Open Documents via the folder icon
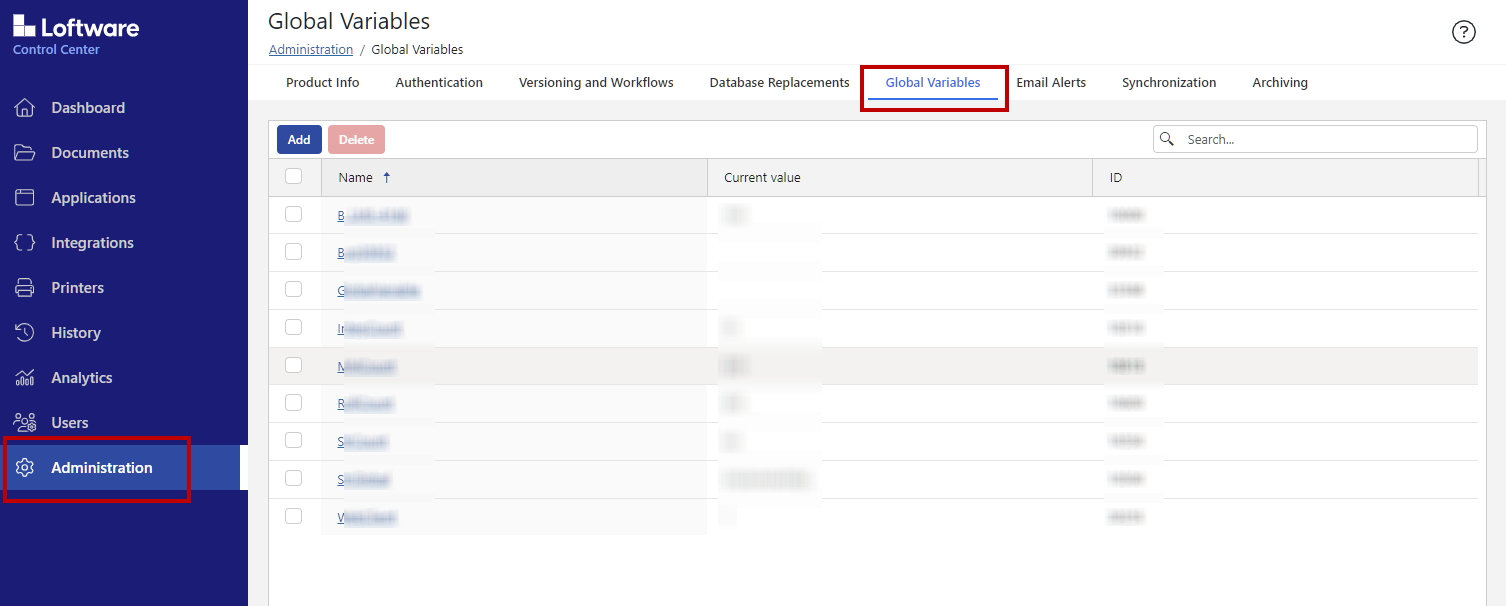1506x606 pixels. tap(25, 153)
